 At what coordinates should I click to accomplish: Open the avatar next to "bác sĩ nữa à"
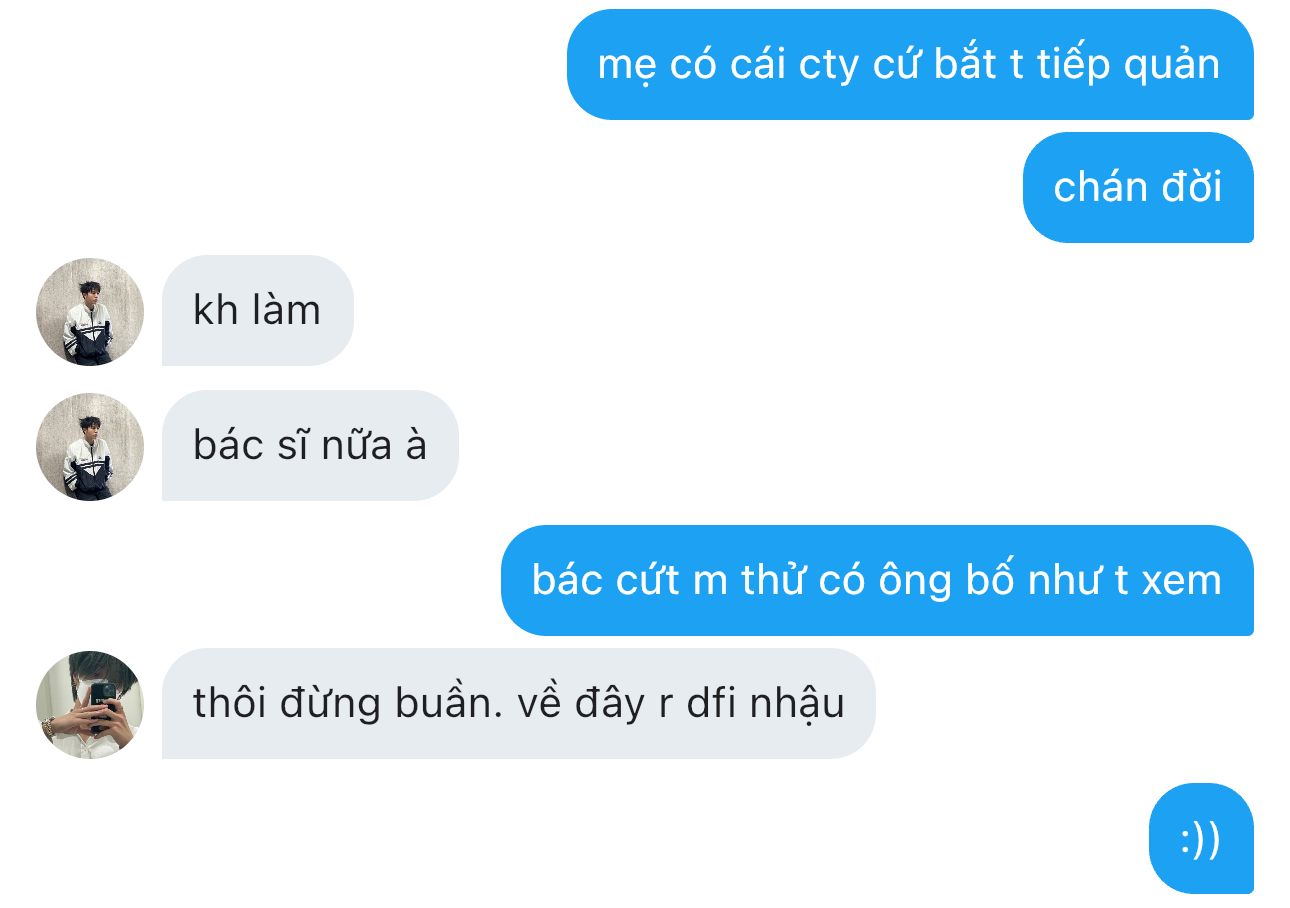90,446
